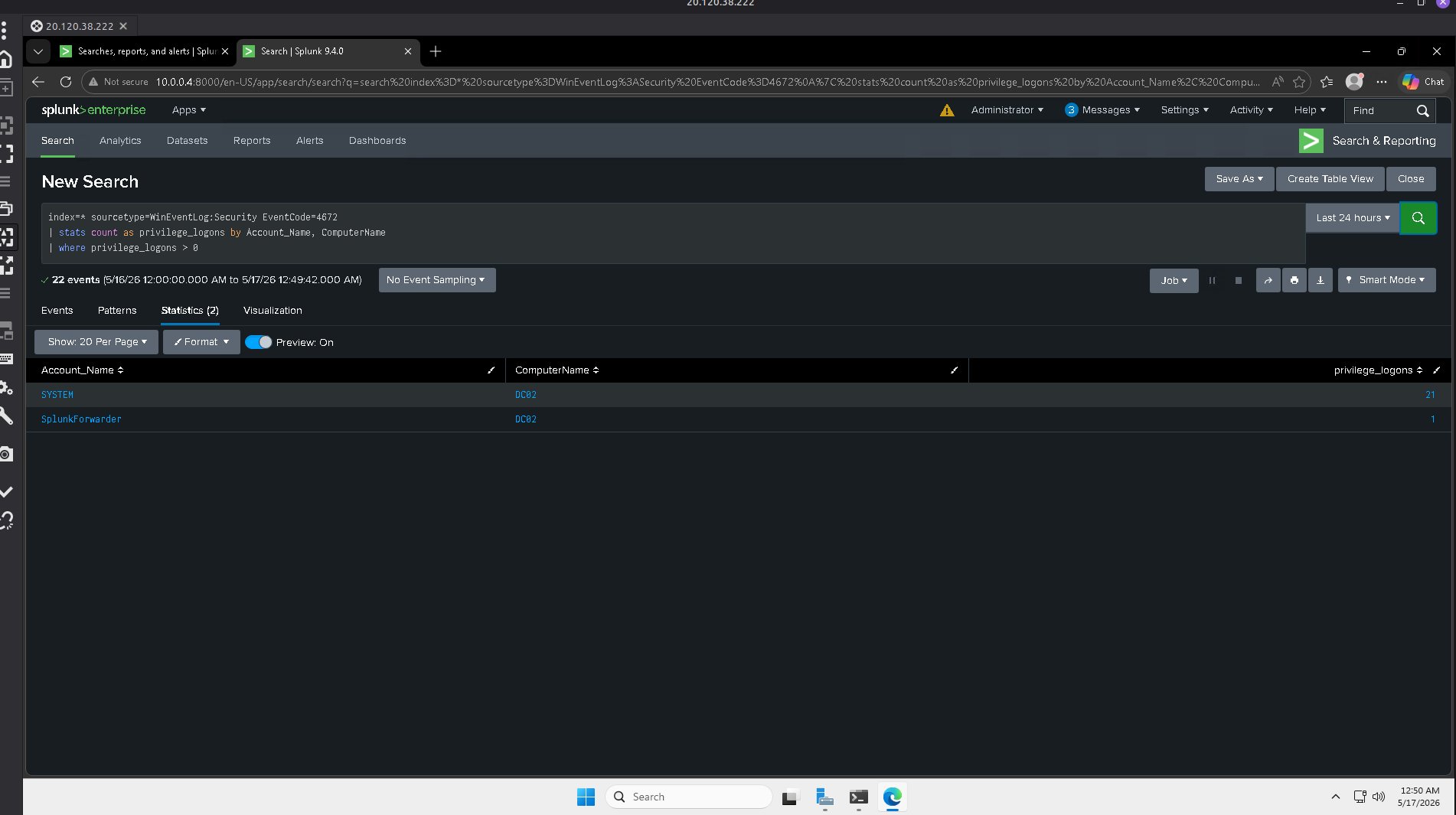Sort by the Account_Name column header
The height and width of the screenshot is (815, 1456).
[x=82, y=370]
